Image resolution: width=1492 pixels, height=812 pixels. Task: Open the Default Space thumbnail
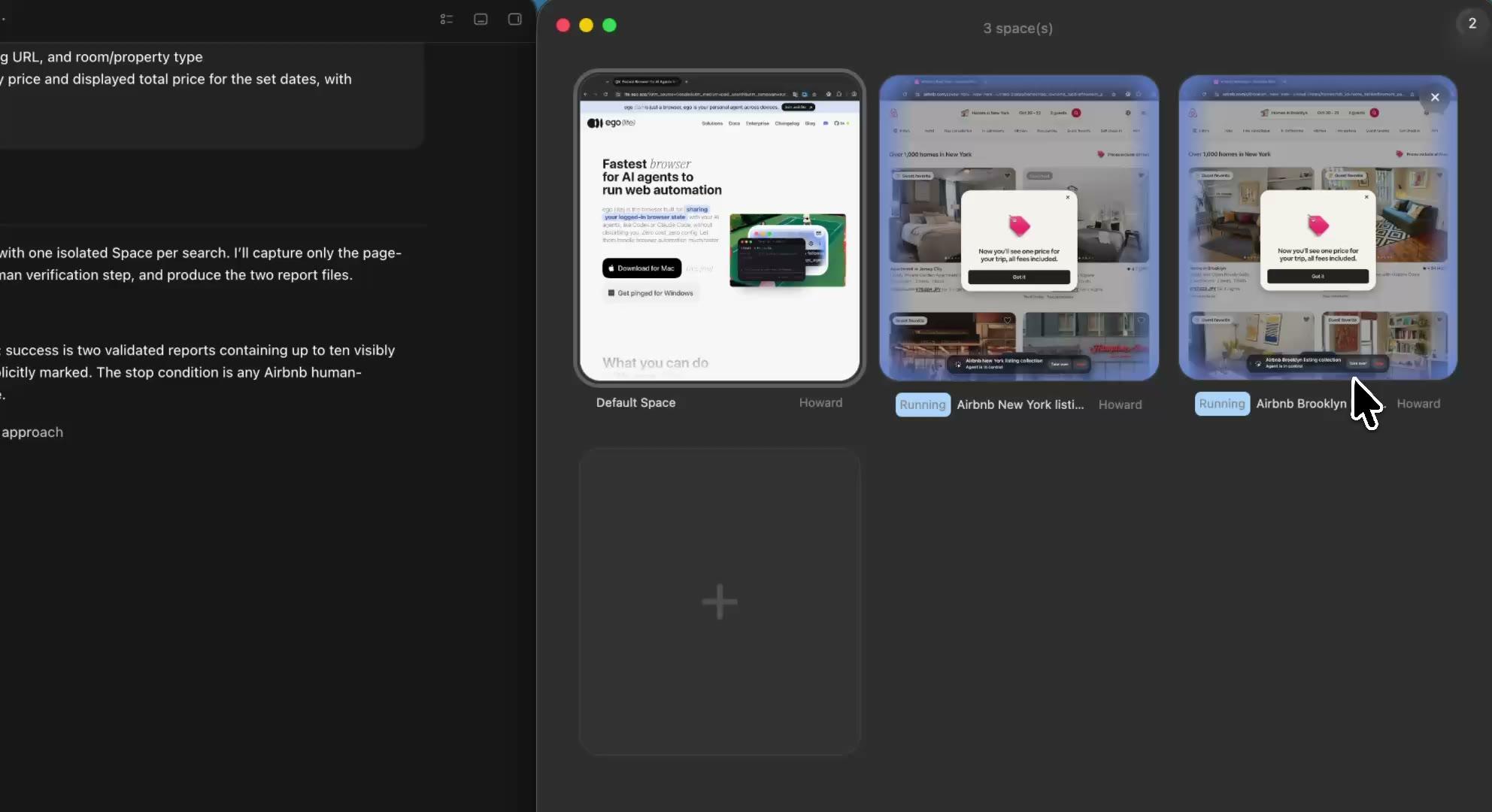[720, 228]
